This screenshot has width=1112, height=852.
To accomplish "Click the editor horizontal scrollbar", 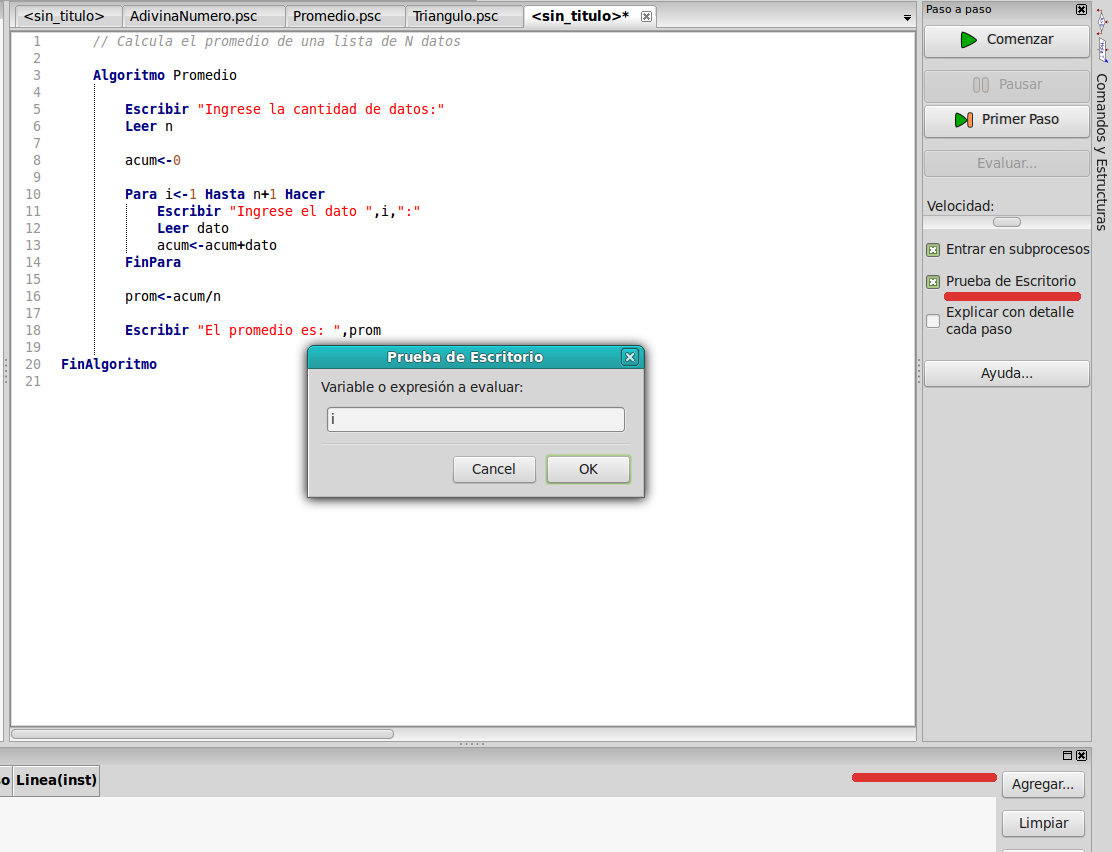I will click(x=202, y=734).
